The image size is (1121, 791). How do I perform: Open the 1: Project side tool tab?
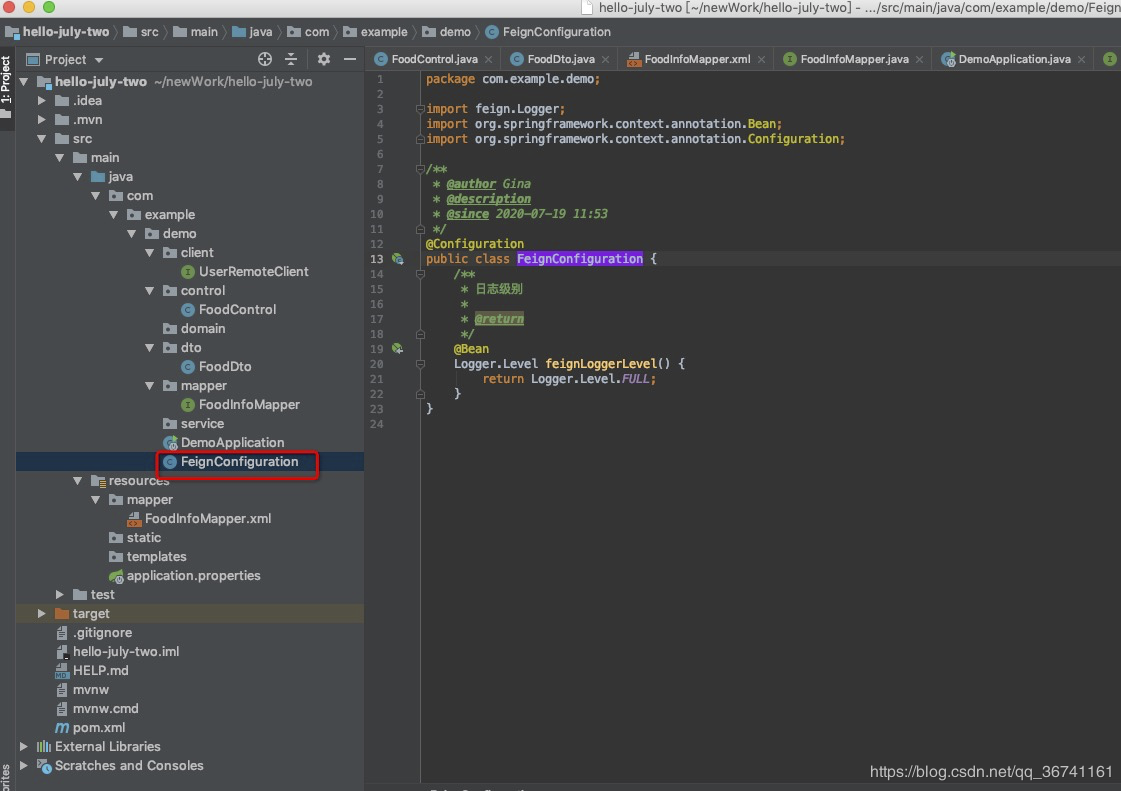click(6, 88)
